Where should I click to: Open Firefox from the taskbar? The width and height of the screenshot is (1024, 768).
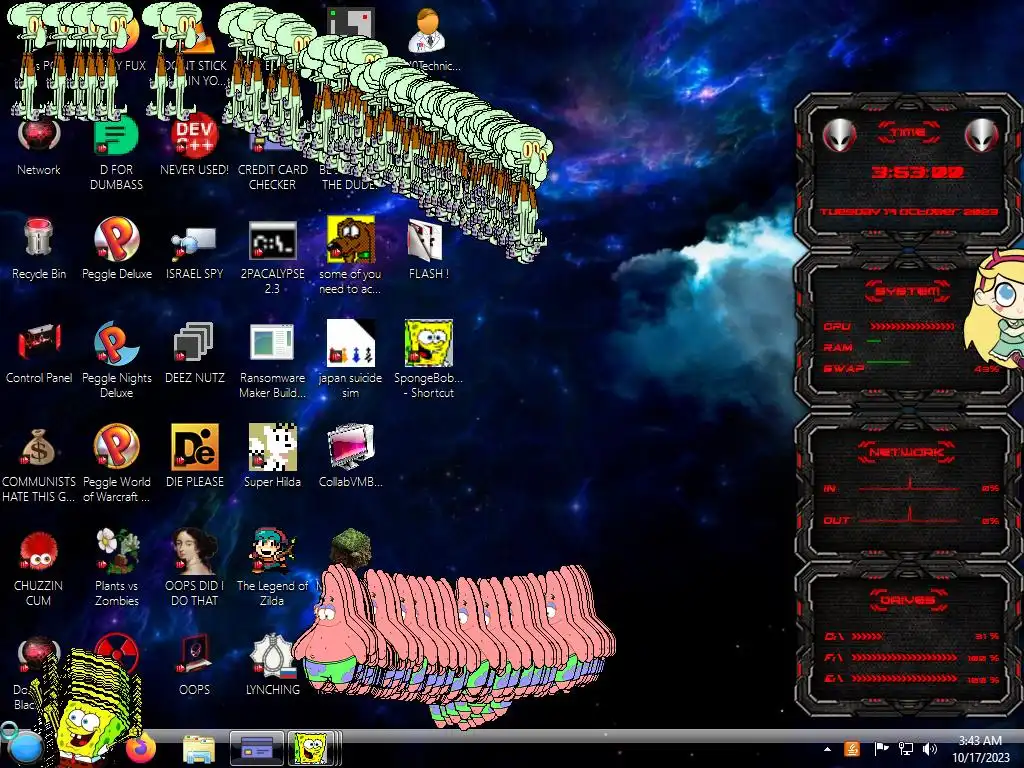143,748
